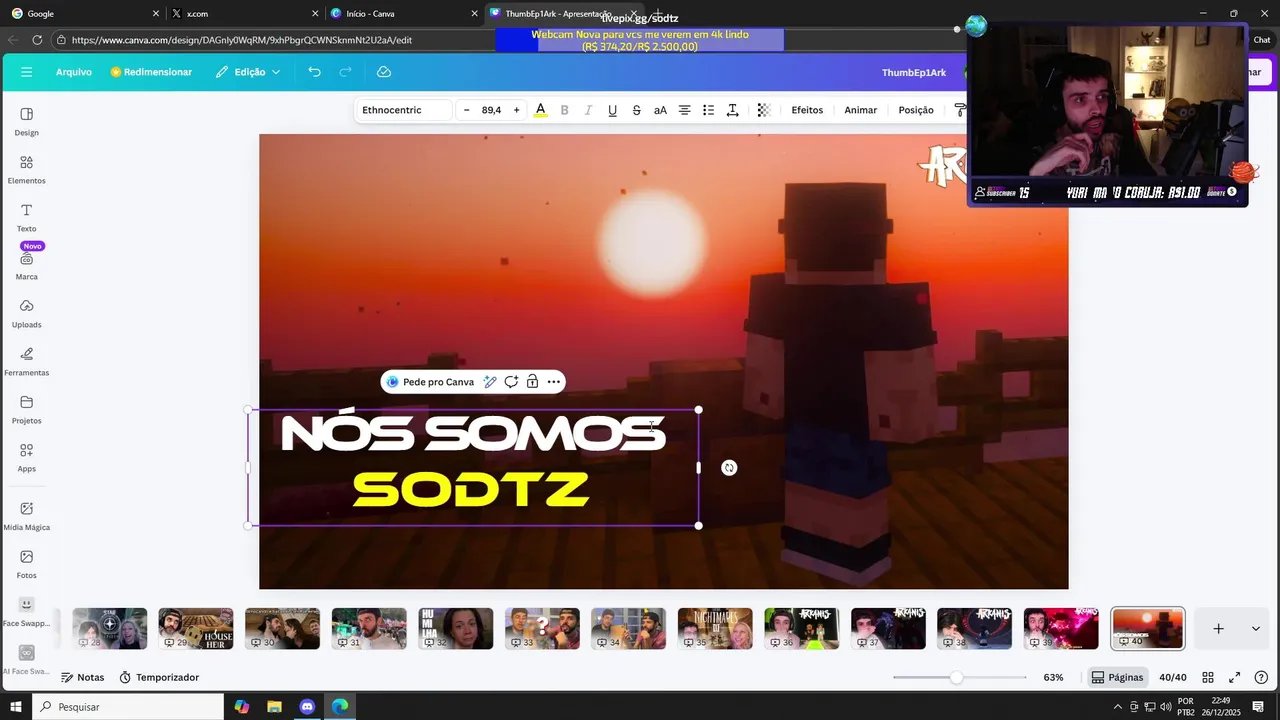The height and width of the screenshot is (720, 1280).
Task: Click the Pede pro Canva button
Action: click(x=430, y=382)
